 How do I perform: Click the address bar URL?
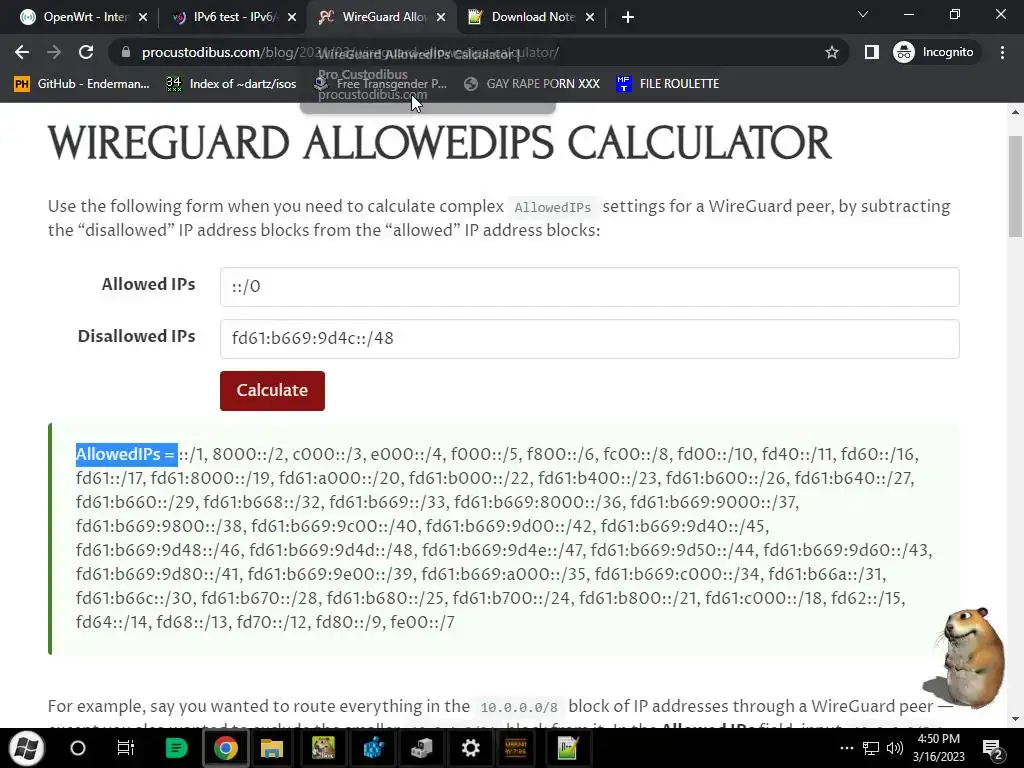tap(350, 52)
